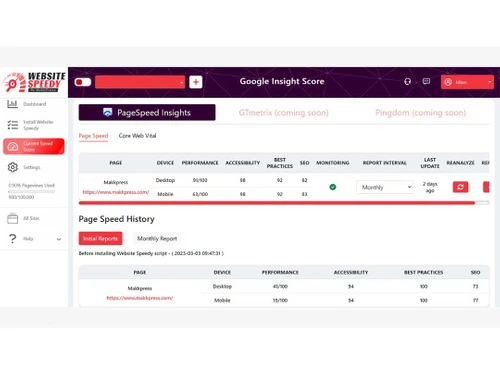
Task: Add a new site with plus button
Action: coord(196,82)
